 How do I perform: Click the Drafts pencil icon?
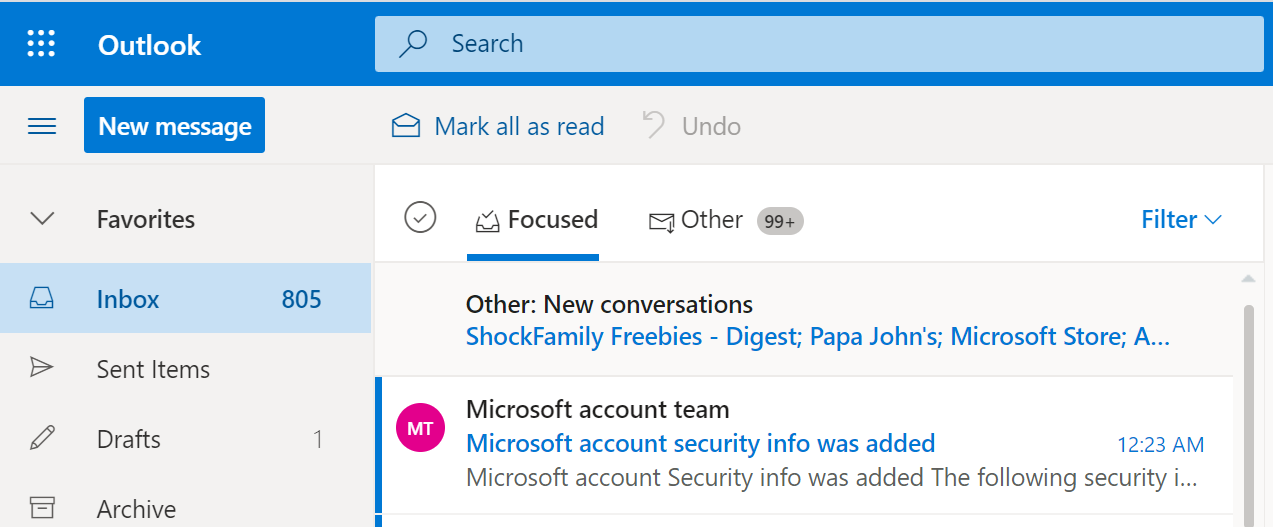tap(42, 439)
